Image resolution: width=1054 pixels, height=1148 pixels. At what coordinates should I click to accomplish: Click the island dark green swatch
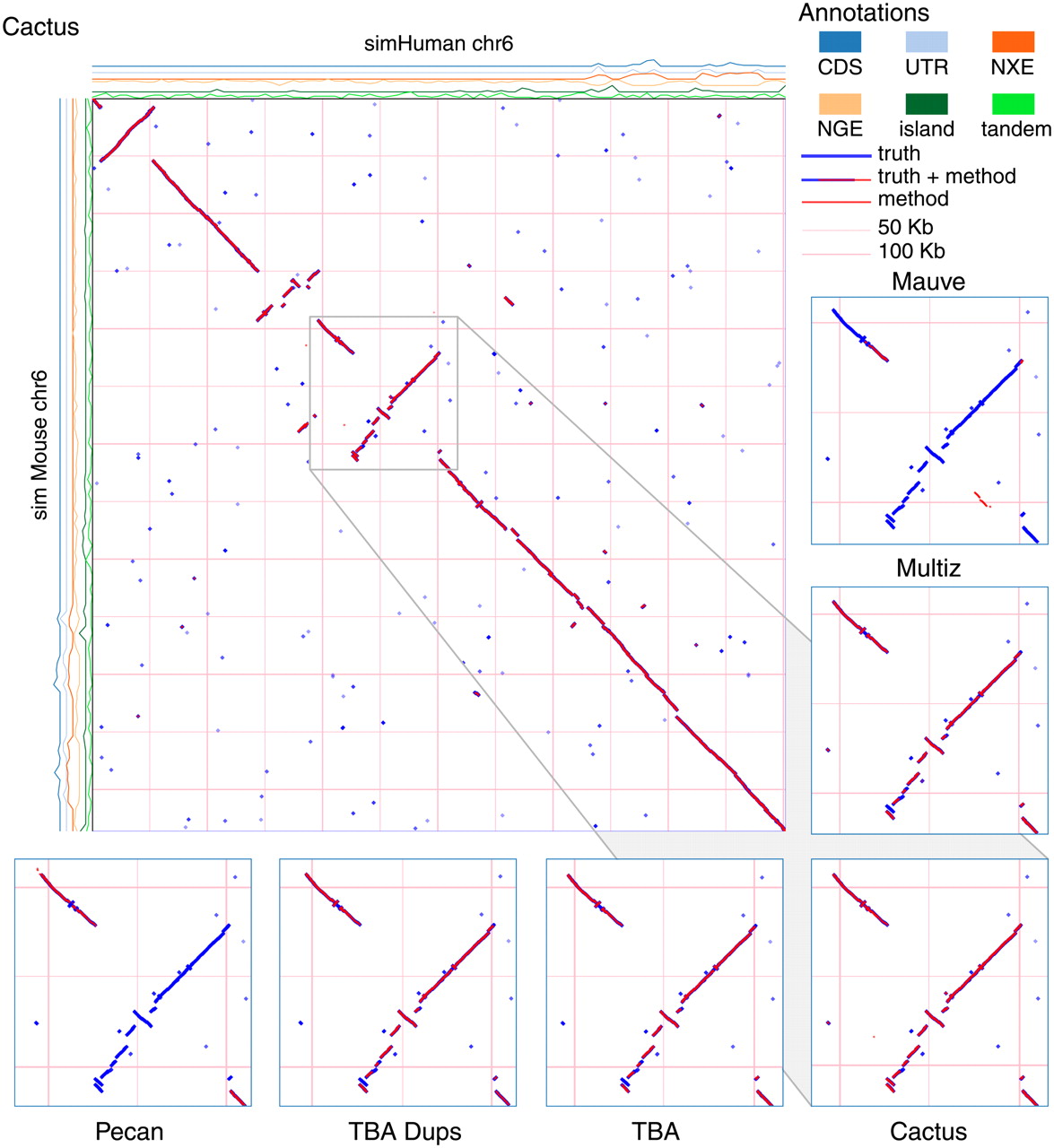point(927,103)
